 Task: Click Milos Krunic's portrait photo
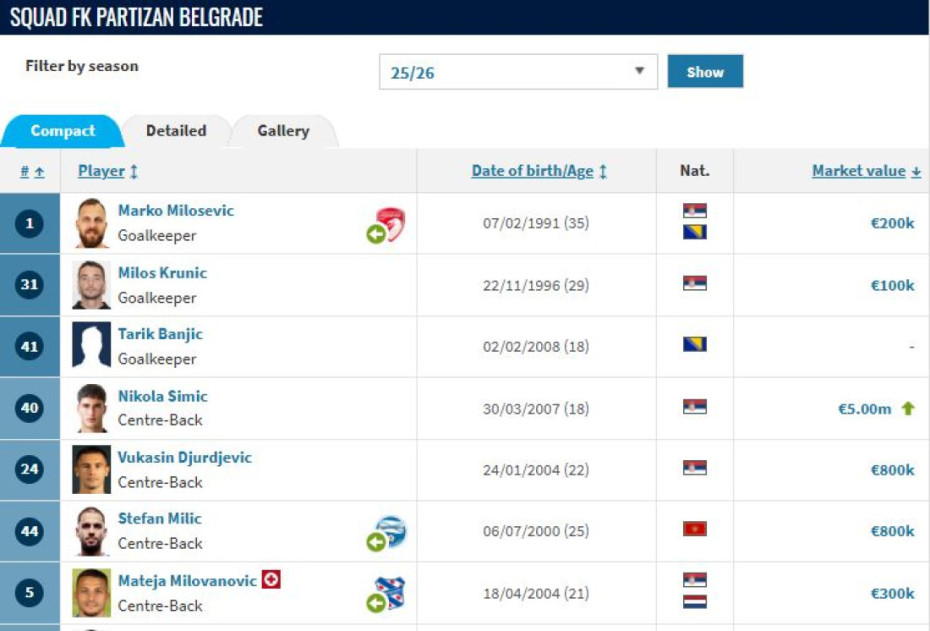point(91,285)
